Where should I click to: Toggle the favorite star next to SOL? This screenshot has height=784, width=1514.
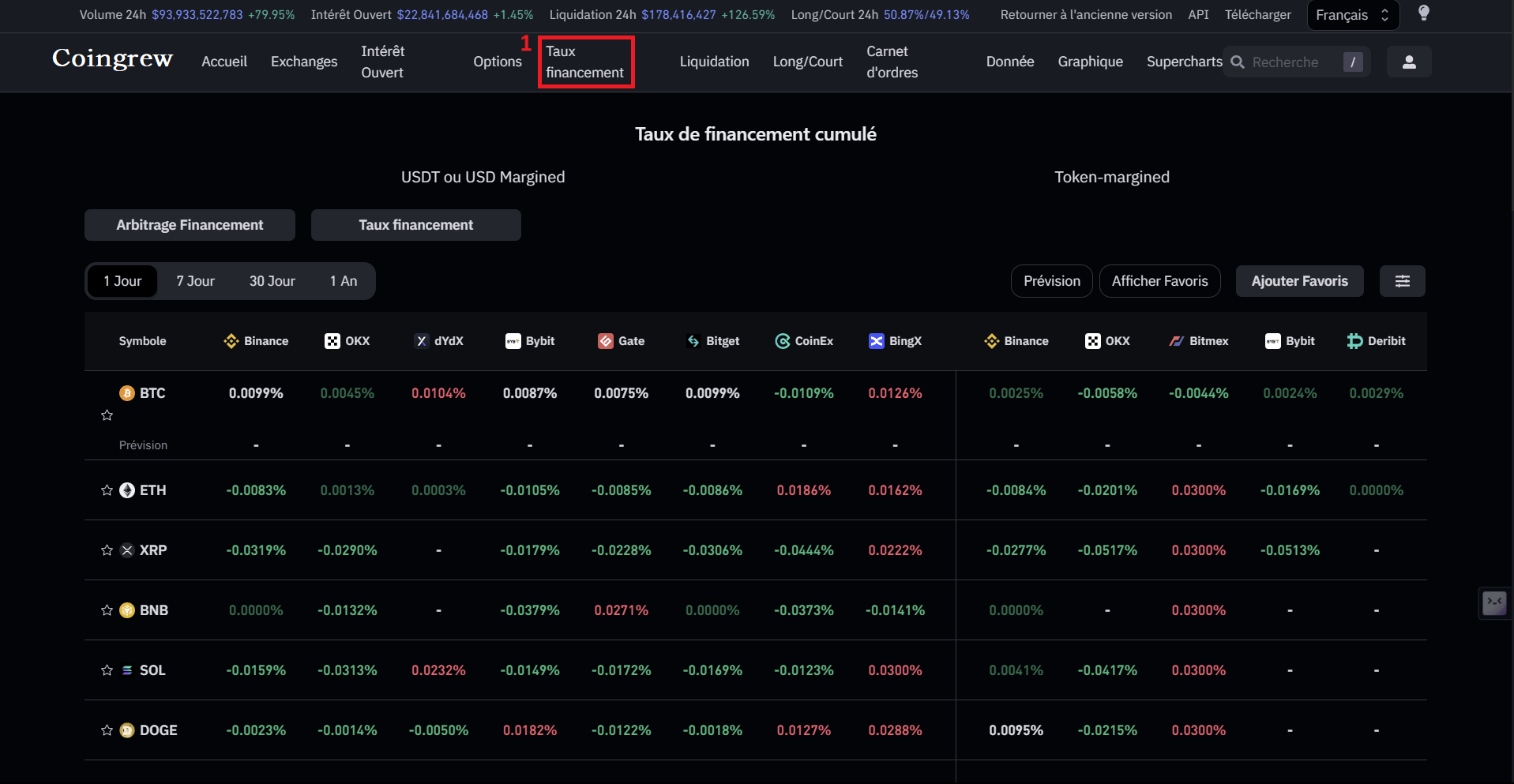[107, 670]
